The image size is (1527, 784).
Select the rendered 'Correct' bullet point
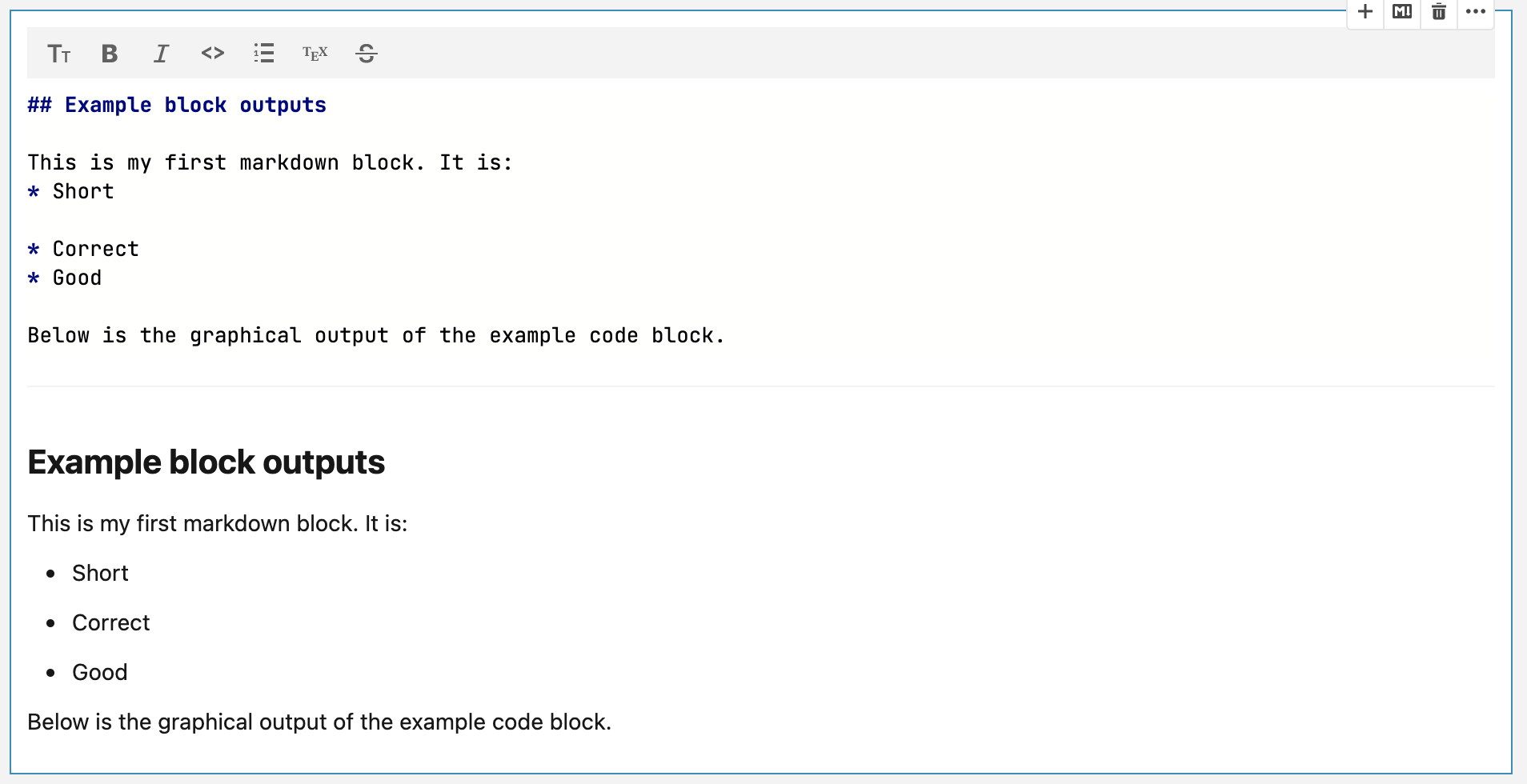[111, 622]
